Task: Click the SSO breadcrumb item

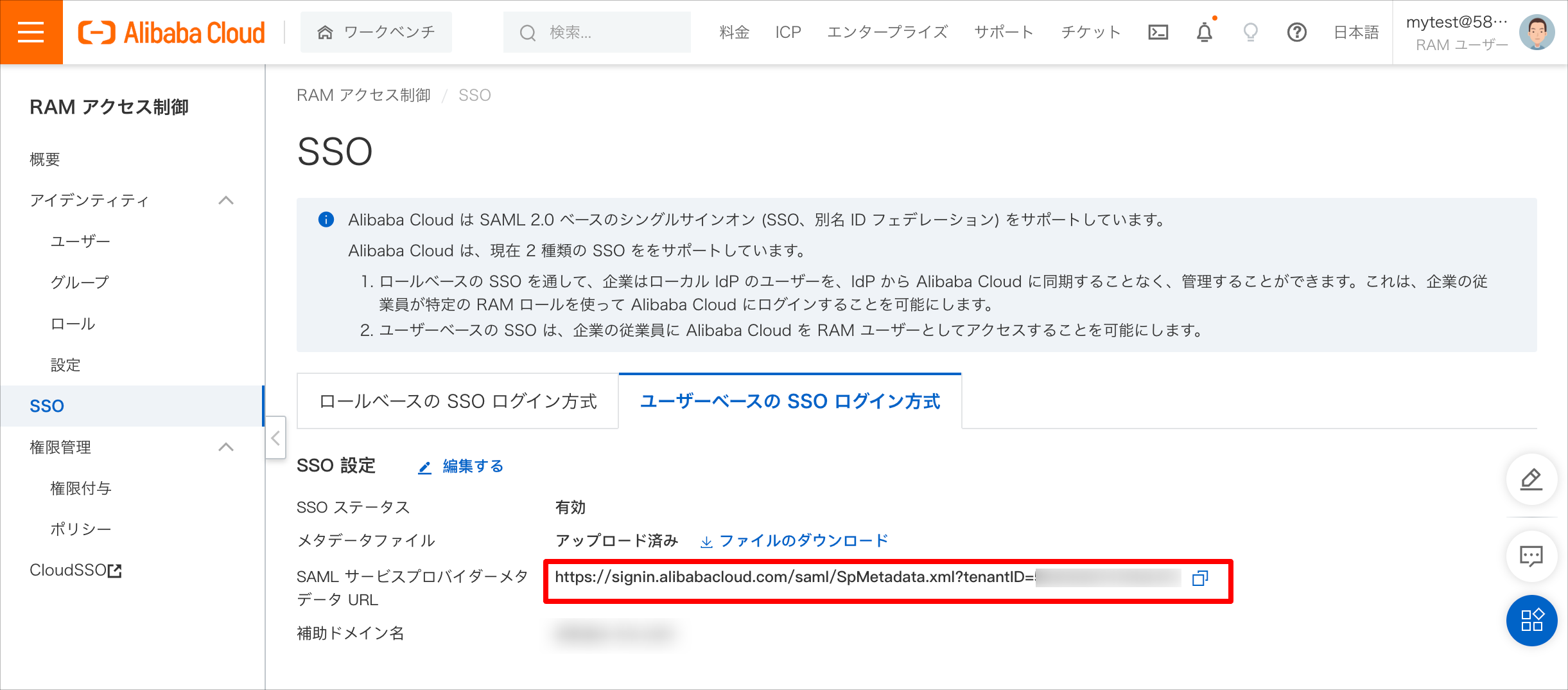Action: click(x=475, y=95)
